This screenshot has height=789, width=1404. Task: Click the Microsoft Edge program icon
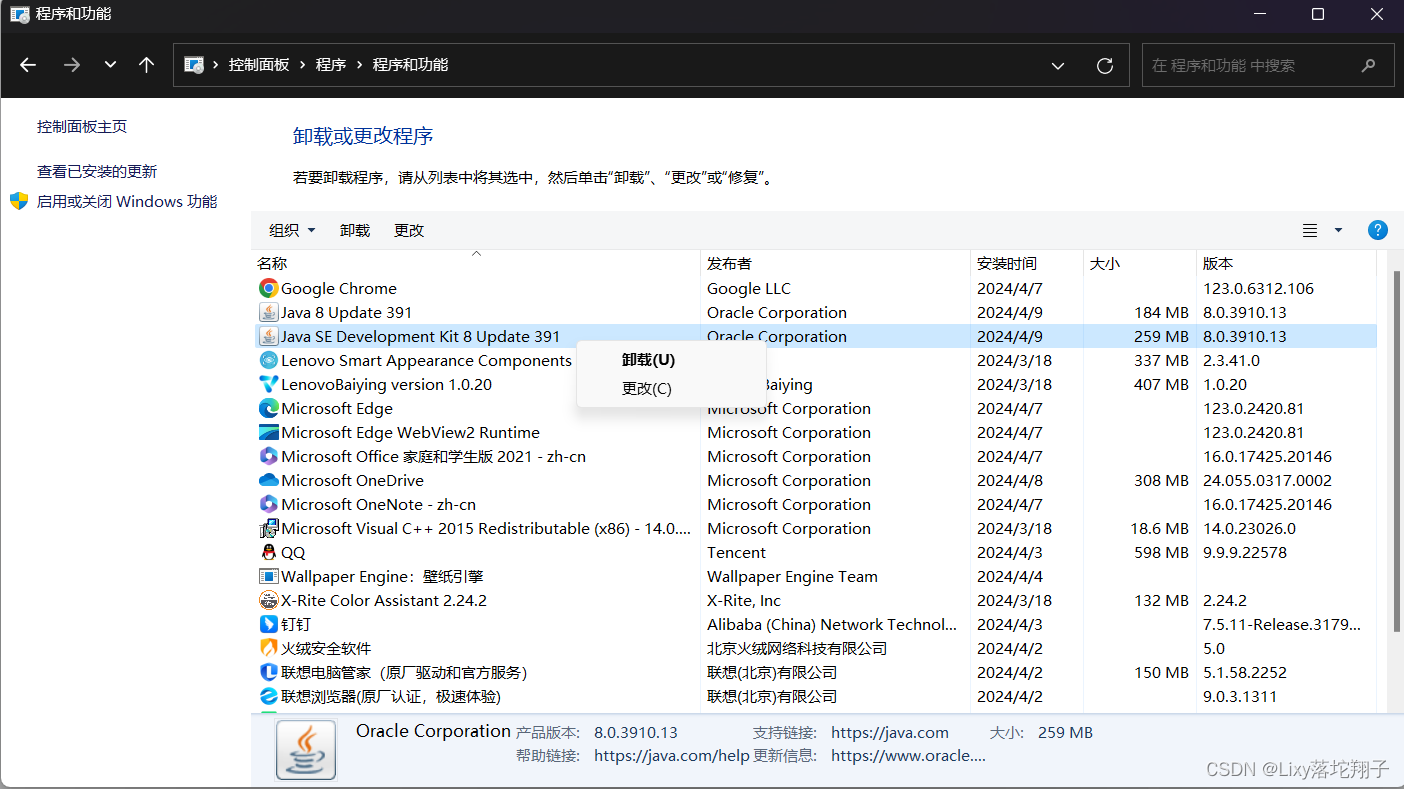(268, 408)
